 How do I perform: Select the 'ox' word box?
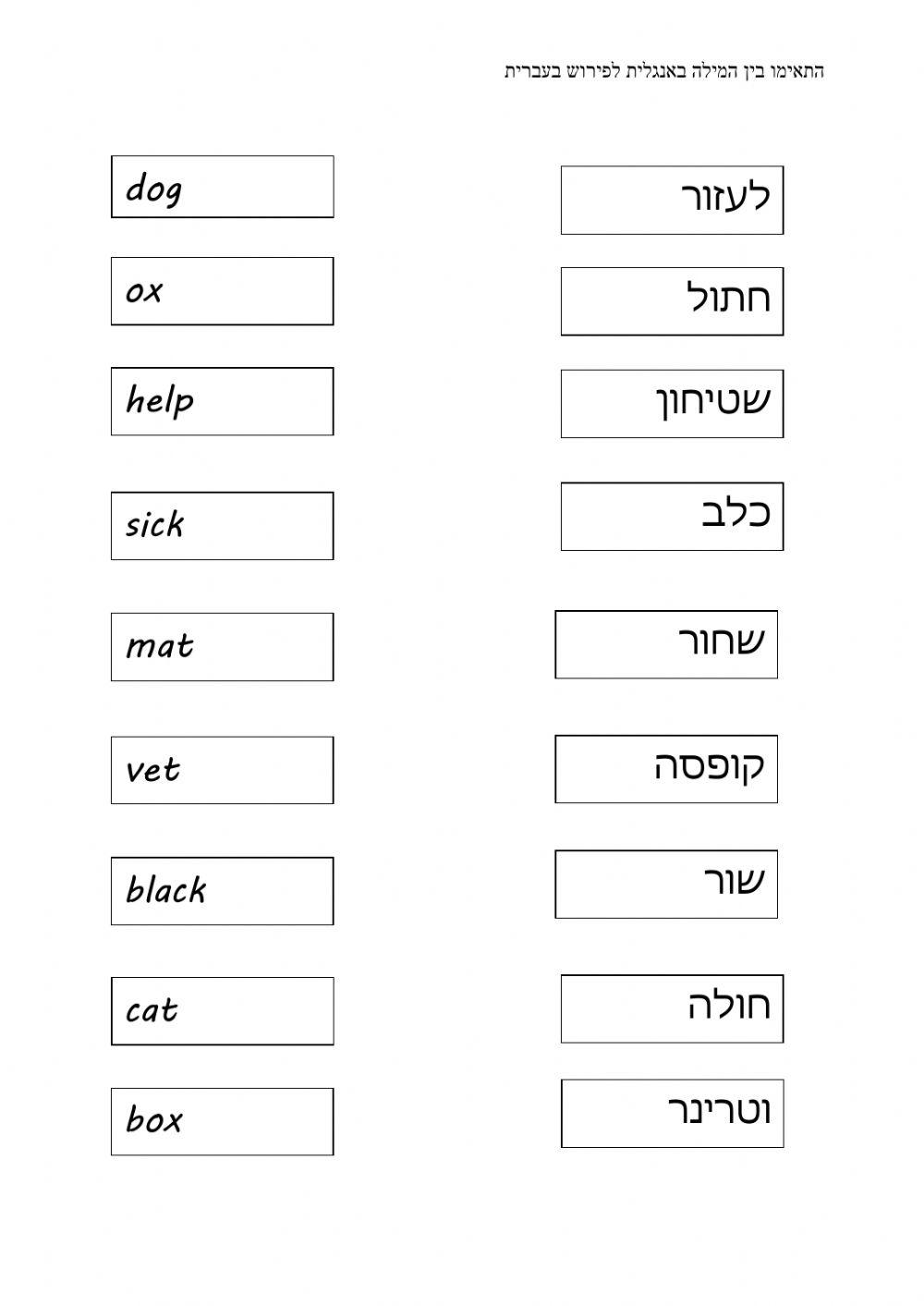[222, 291]
